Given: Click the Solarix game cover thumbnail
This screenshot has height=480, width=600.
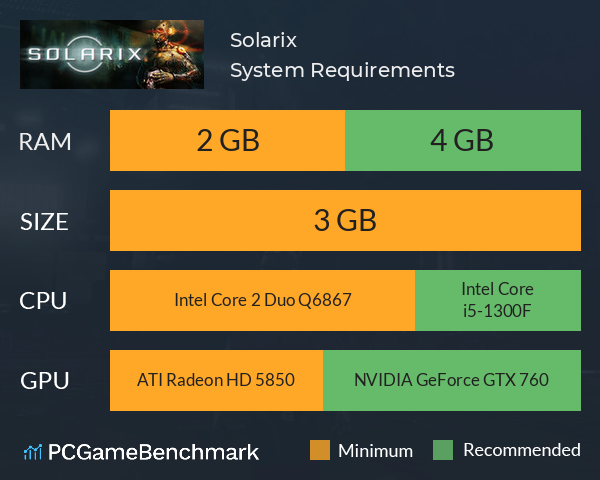Looking at the screenshot, I should point(112,54).
